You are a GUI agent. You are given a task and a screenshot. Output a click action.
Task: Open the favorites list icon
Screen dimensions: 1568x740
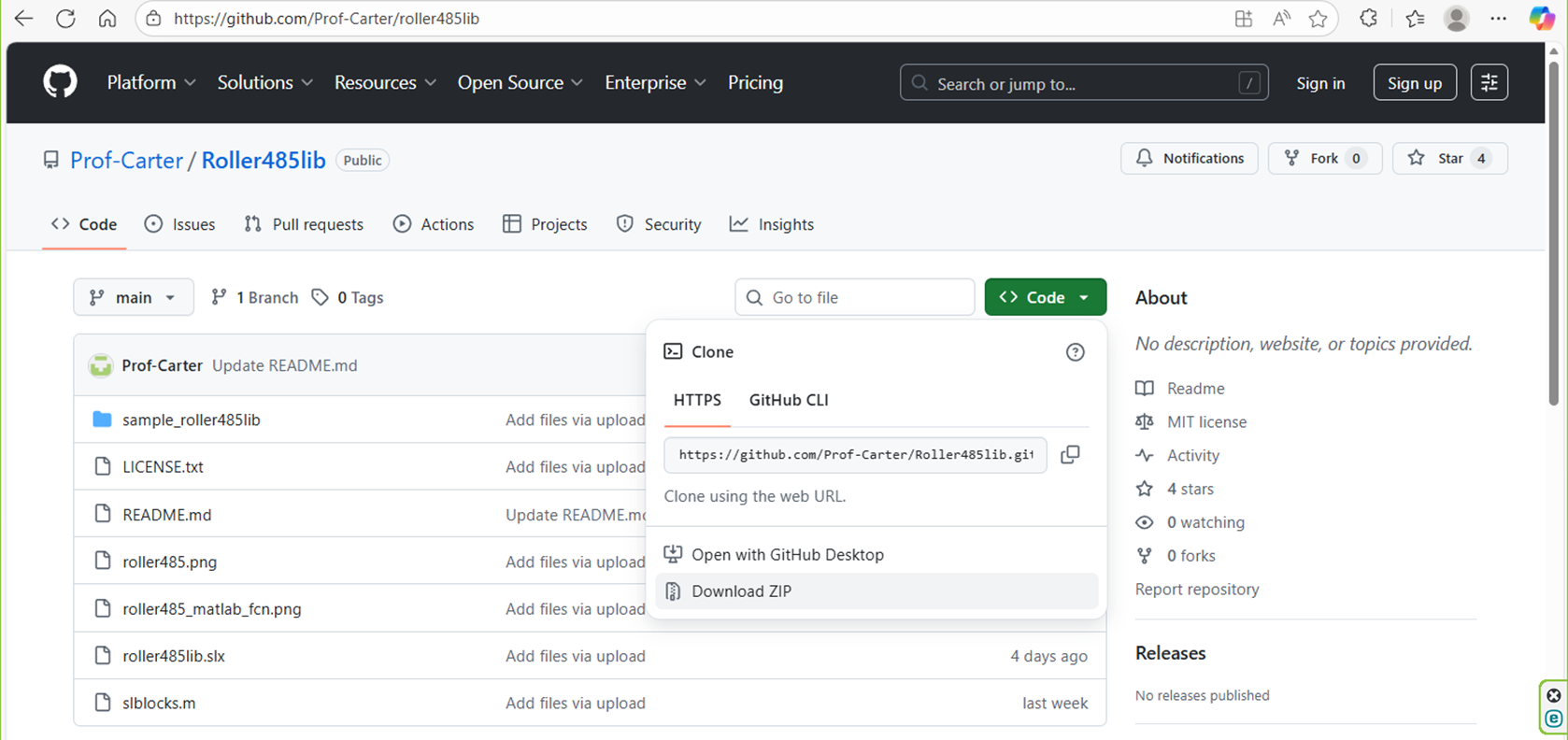[1415, 19]
